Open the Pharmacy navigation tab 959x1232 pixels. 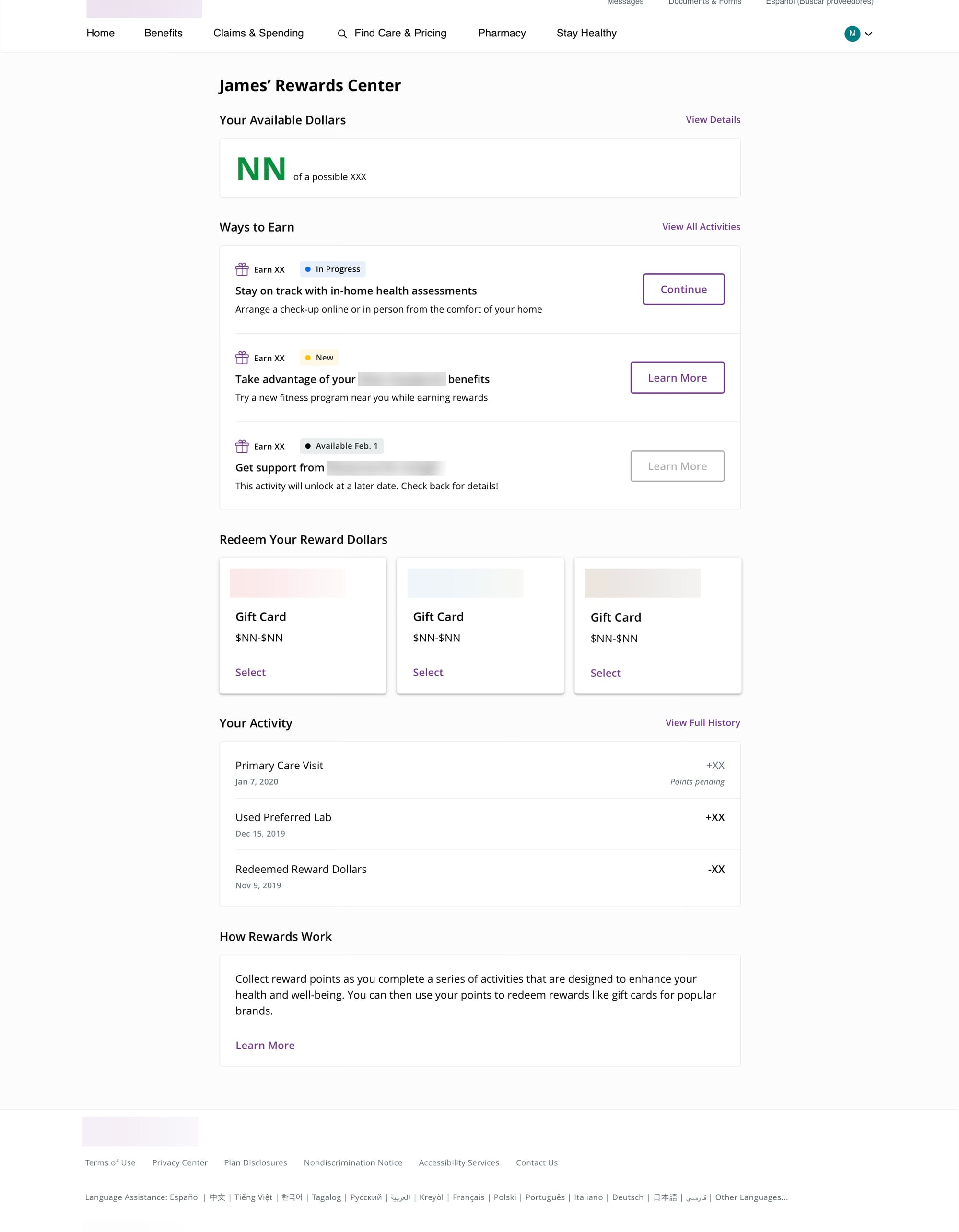502,33
